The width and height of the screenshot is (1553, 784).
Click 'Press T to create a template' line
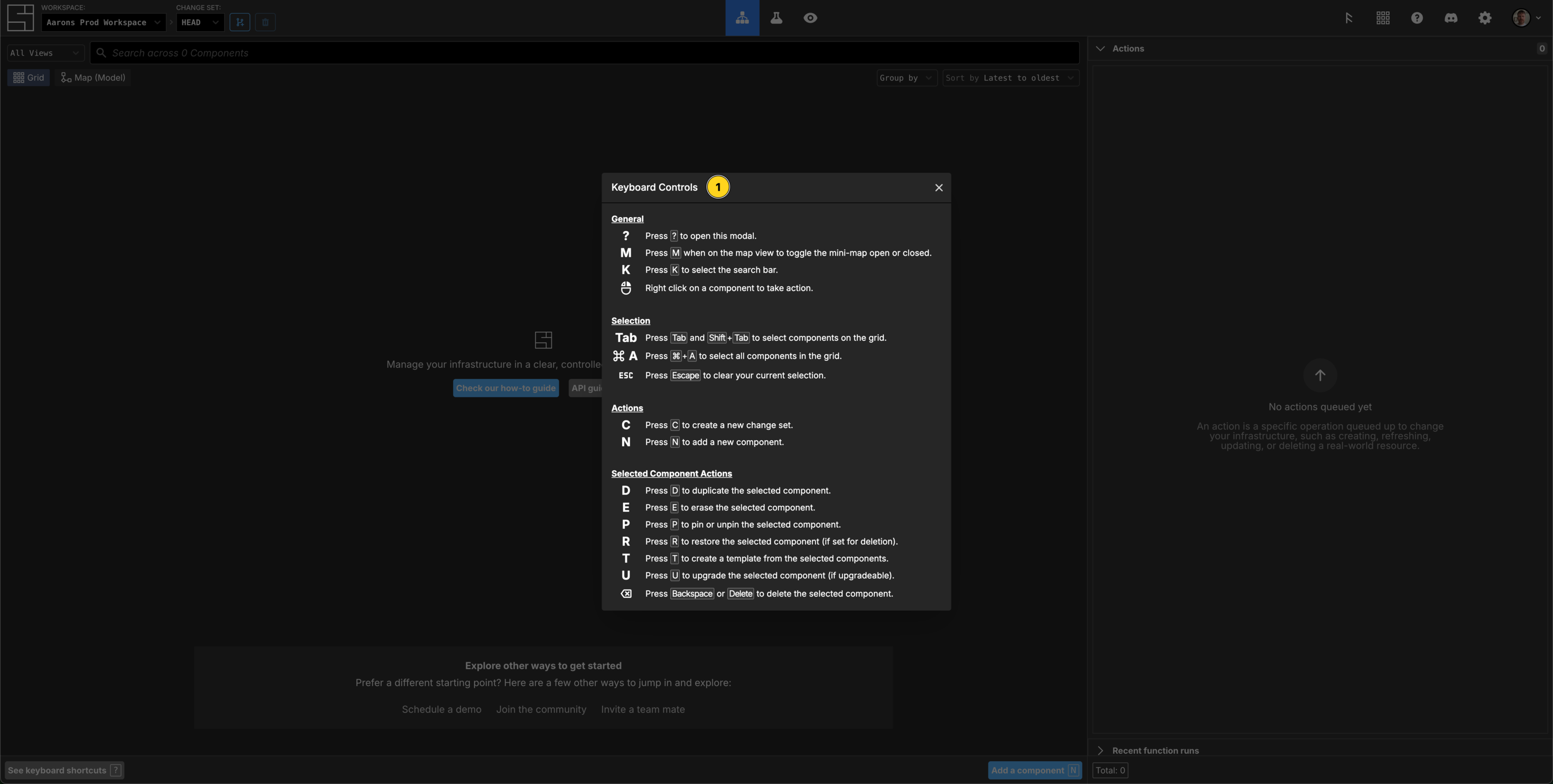coord(767,558)
